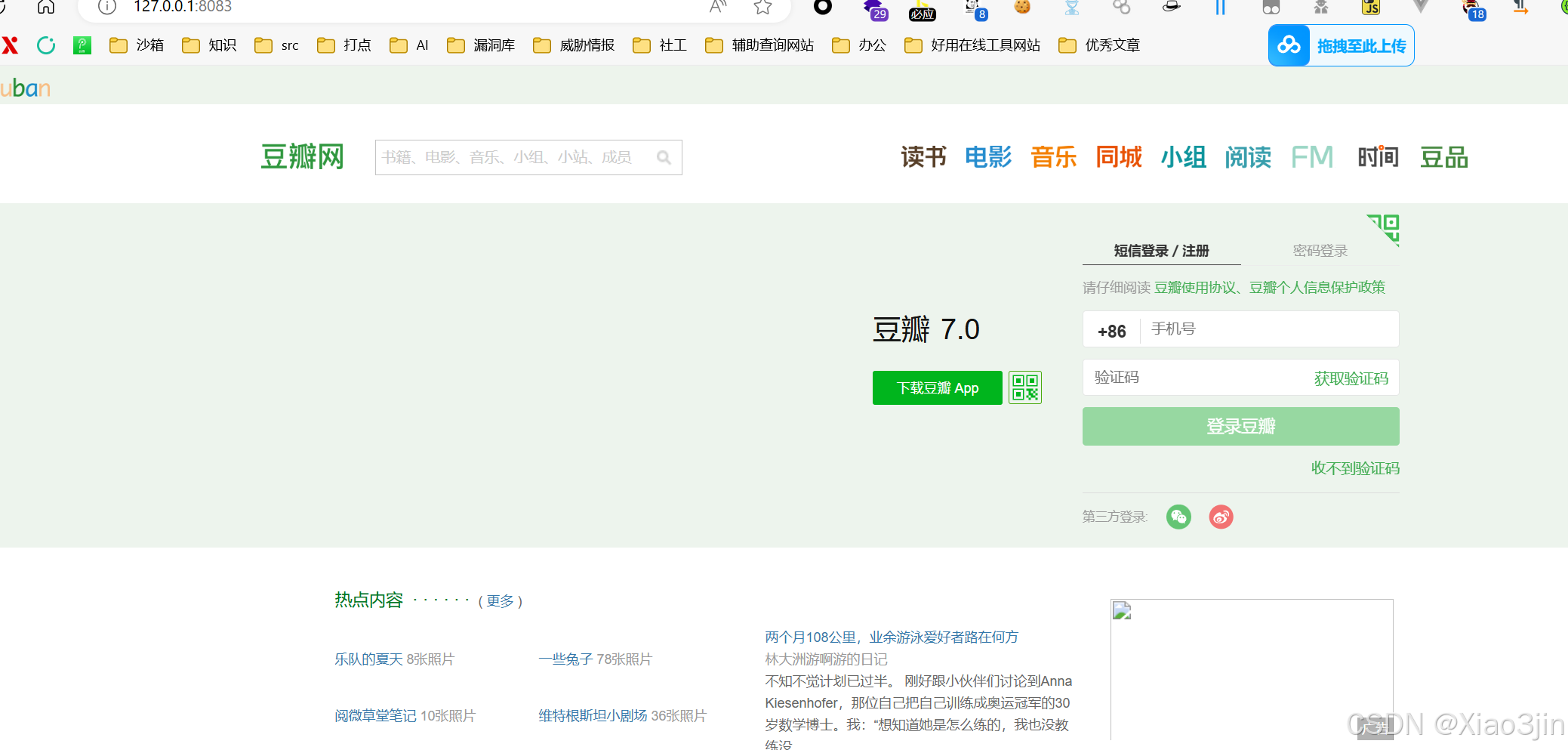
Task: Open the red X bookmark icon
Action: pos(10,45)
